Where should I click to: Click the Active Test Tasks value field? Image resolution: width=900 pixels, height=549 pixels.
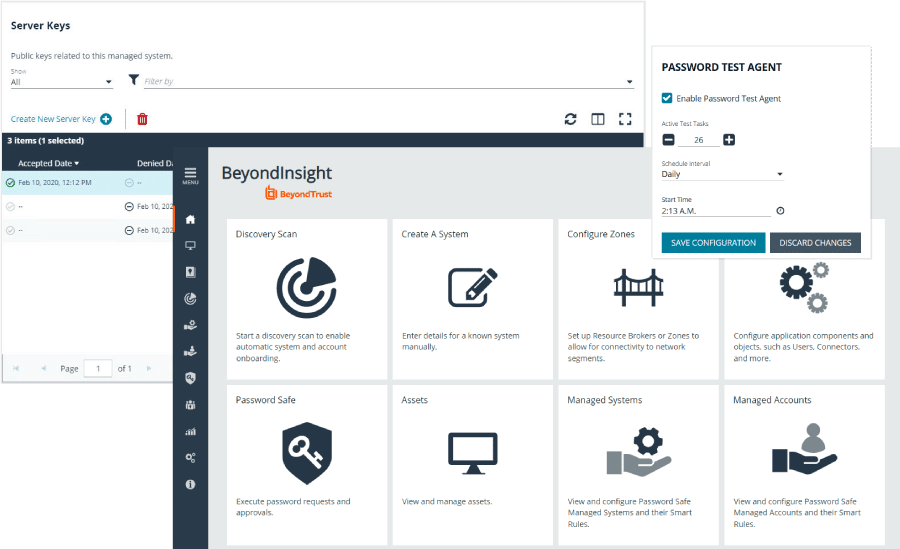pyautogui.click(x=699, y=140)
